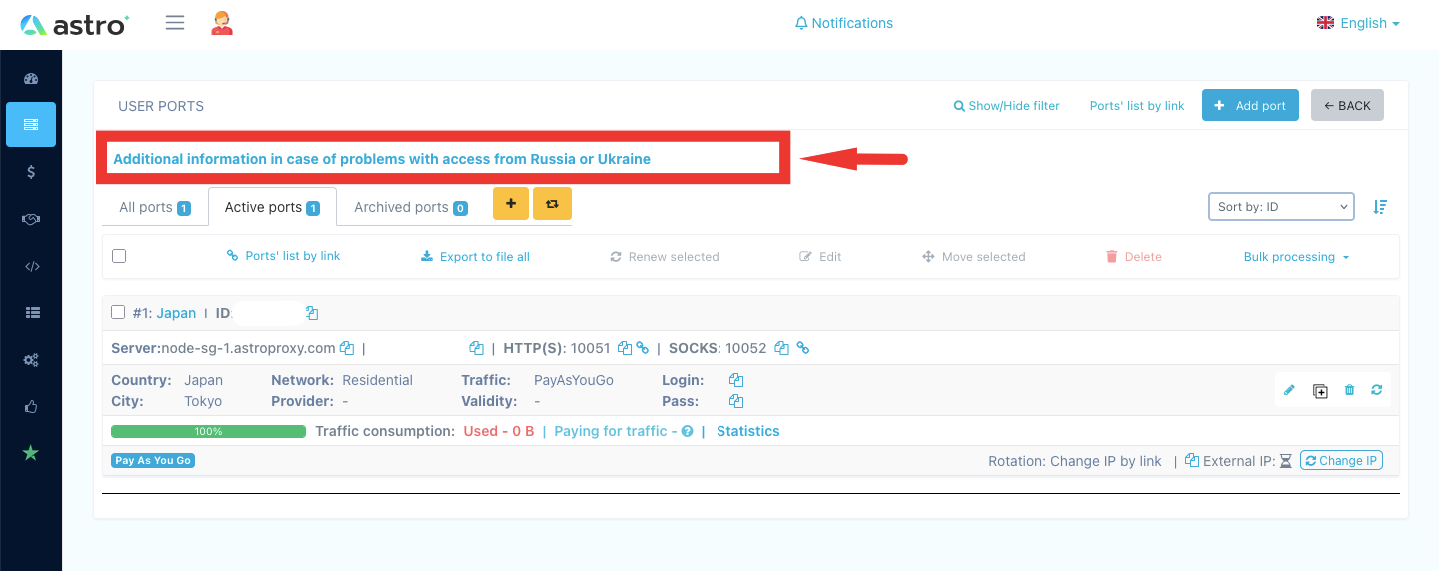Viewport: 1439px width, 571px height.
Task: Click the trash icon for Japan port
Action: click(1349, 390)
